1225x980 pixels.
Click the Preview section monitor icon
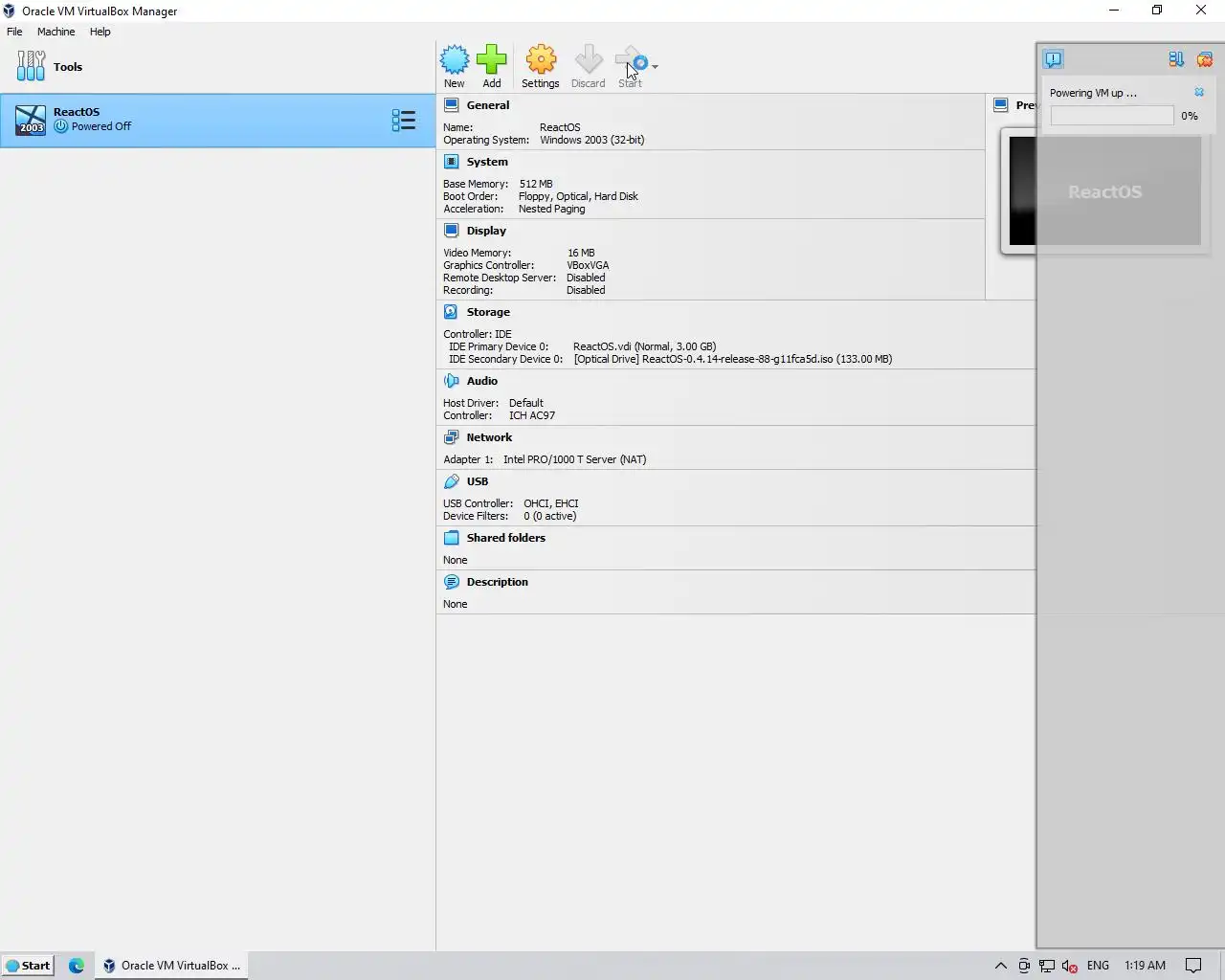[1001, 105]
